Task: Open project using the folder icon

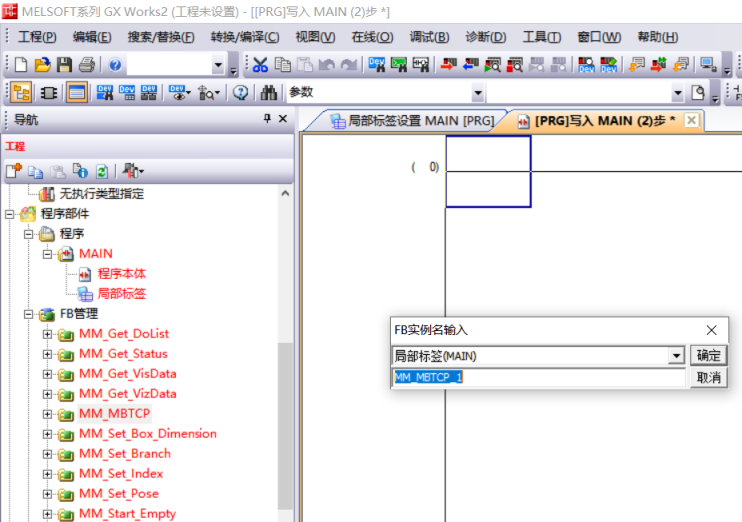Action: (x=43, y=64)
